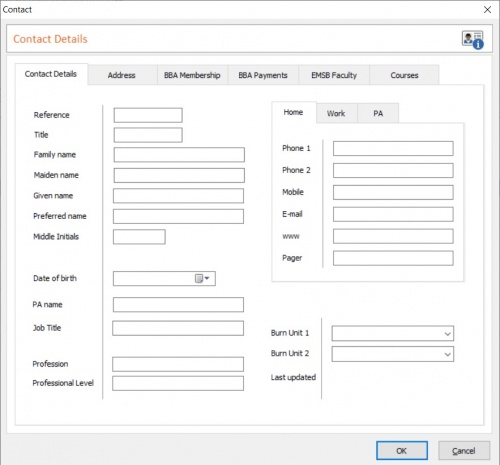Switch to the Contact Details tab

(x=51, y=74)
